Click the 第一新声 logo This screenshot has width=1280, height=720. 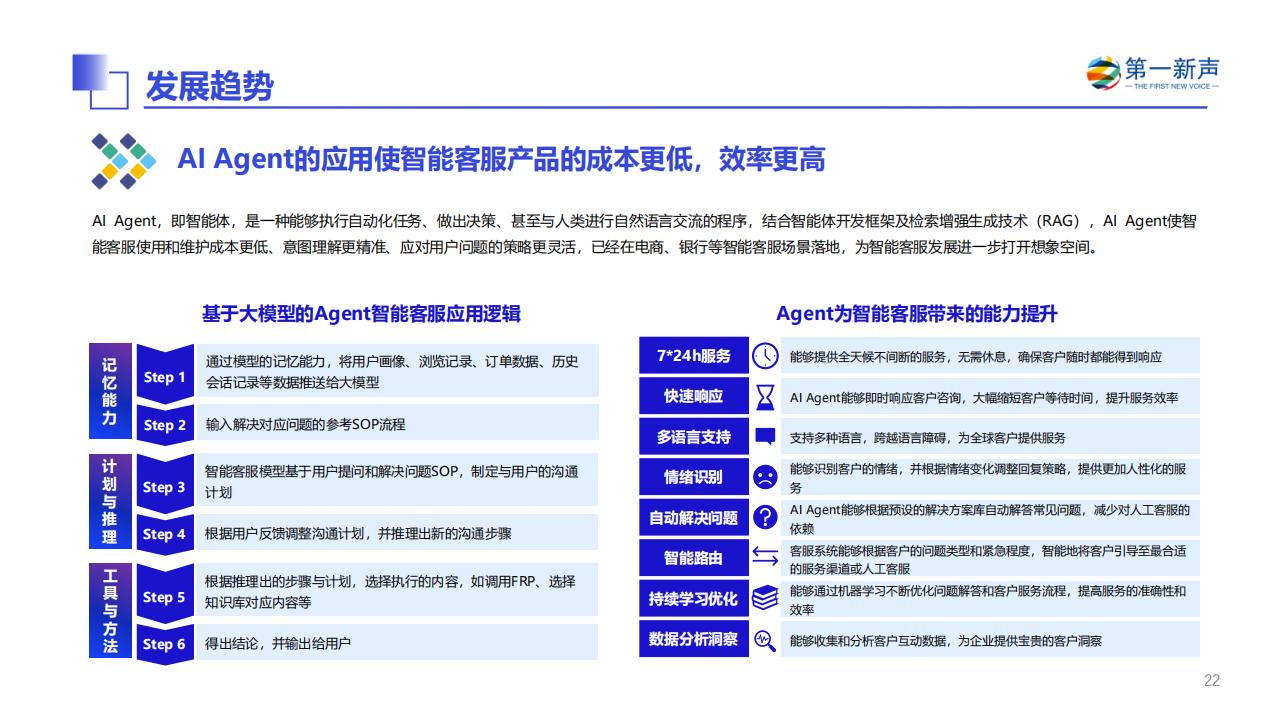(x=1153, y=73)
